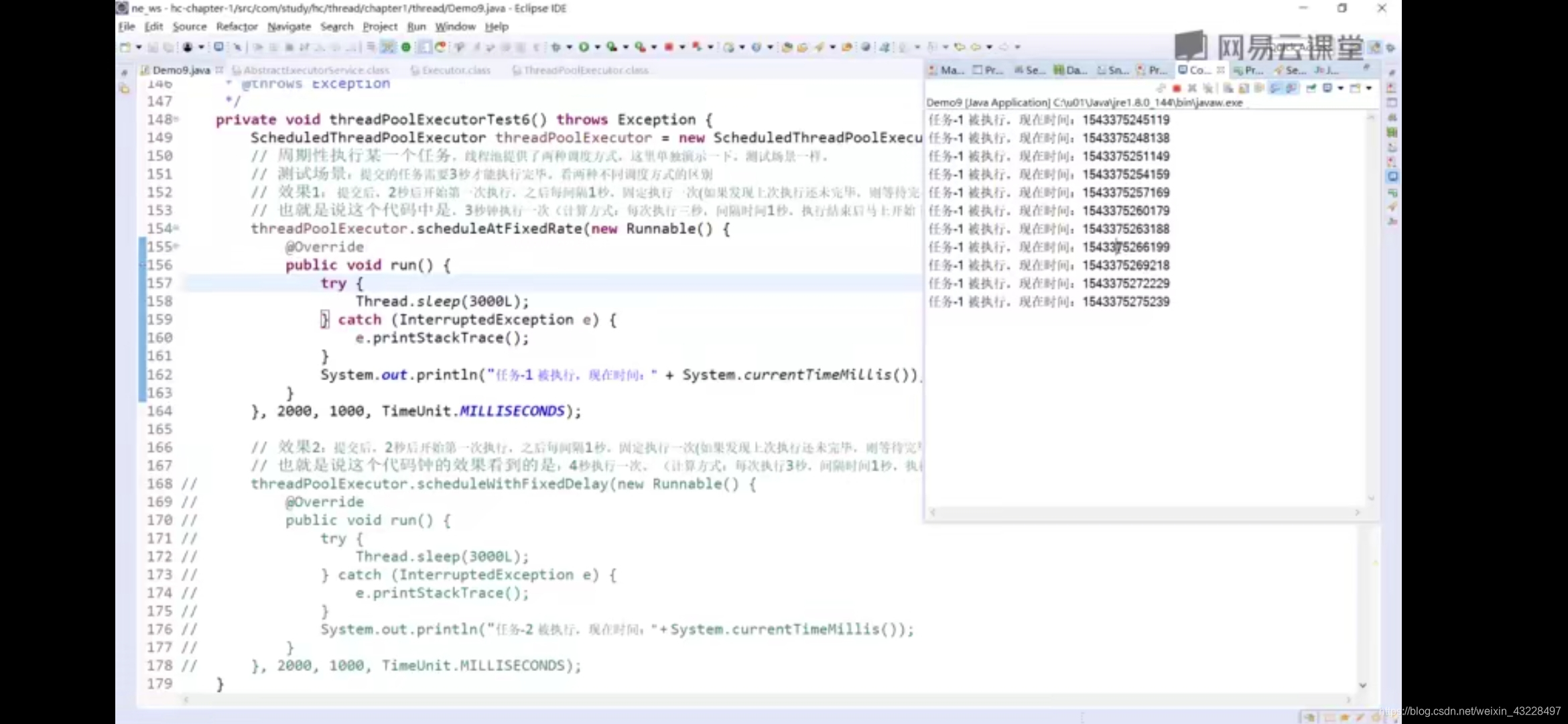The height and width of the screenshot is (724, 1568).
Task: Click the Open Console icon
Action: coord(1355,88)
